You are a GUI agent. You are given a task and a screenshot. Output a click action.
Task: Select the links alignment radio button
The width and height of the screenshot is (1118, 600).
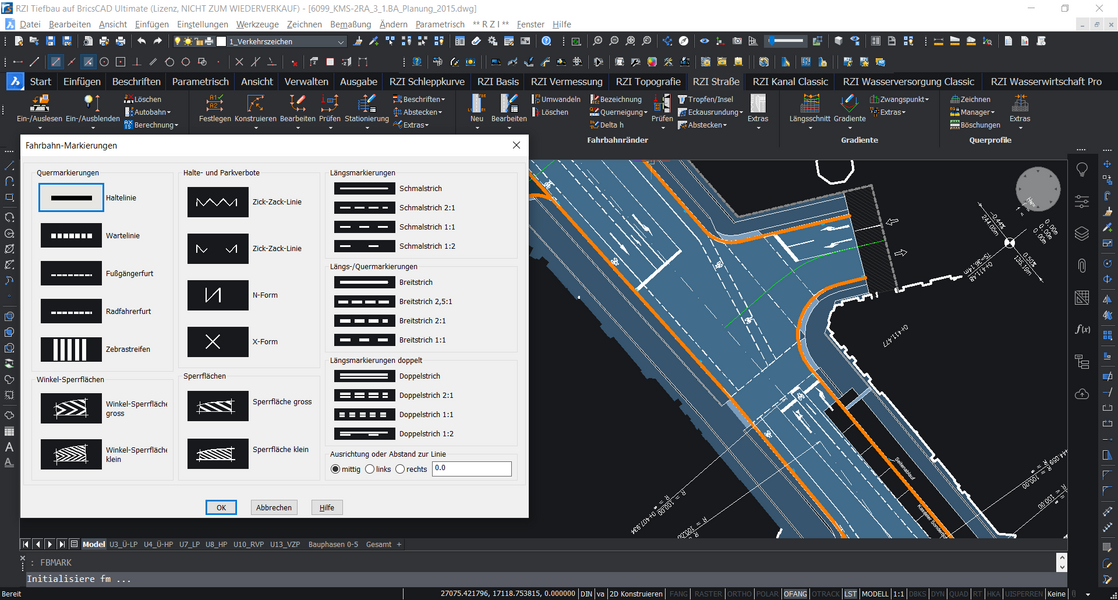(369, 469)
